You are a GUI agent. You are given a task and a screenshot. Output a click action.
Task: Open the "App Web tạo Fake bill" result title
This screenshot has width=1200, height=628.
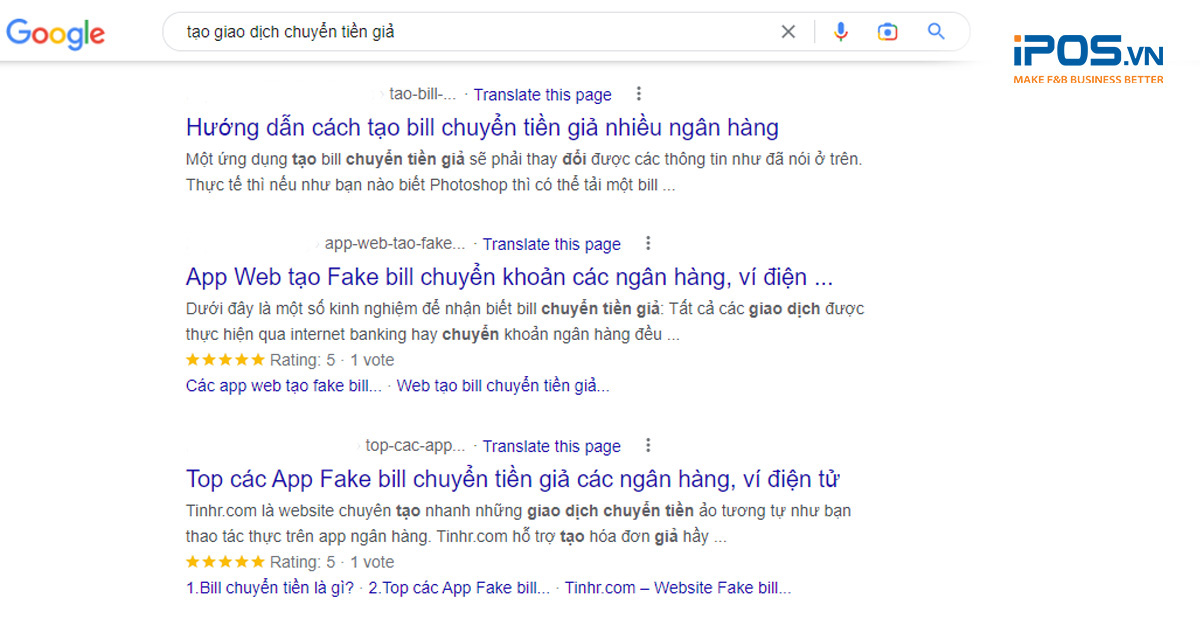tap(509, 277)
